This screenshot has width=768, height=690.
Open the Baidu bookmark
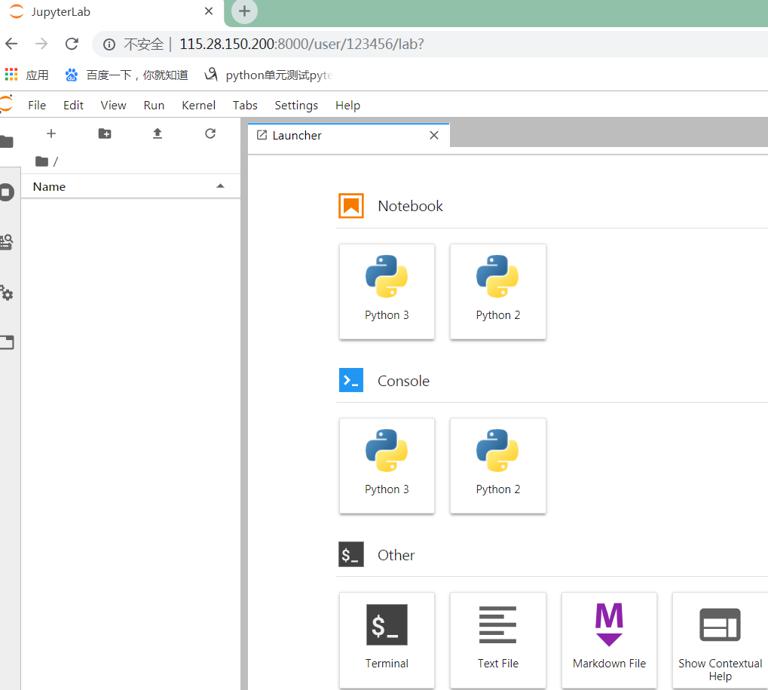127,75
